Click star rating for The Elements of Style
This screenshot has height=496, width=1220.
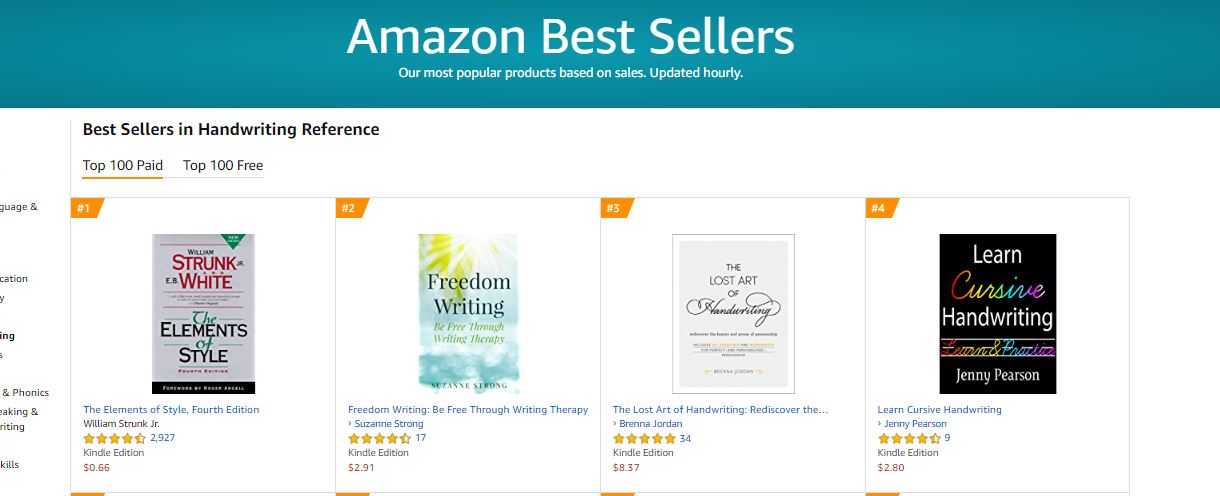coord(115,438)
